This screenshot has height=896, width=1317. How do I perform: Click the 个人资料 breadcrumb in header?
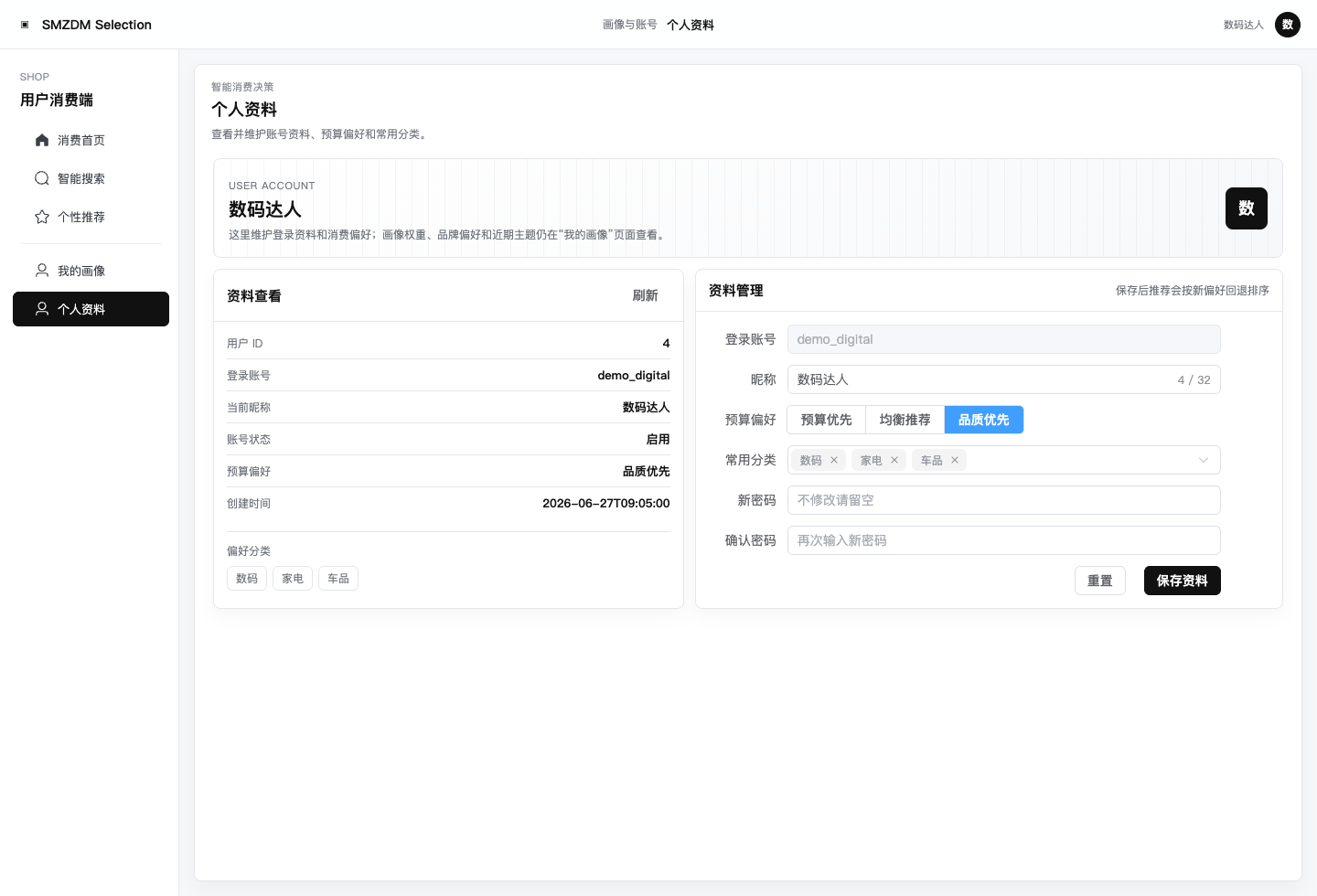(x=691, y=25)
